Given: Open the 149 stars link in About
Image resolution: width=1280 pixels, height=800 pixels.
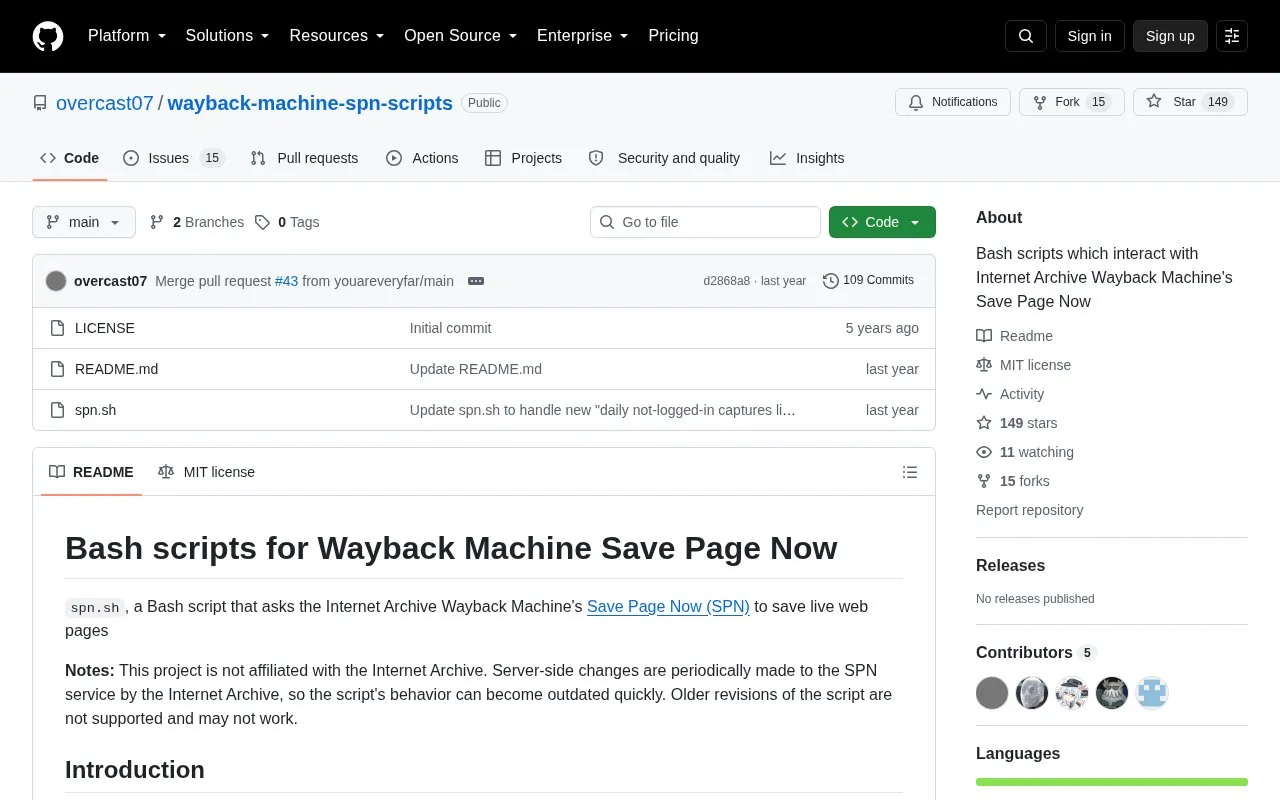Looking at the screenshot, I should click(x=1017, y=423).
